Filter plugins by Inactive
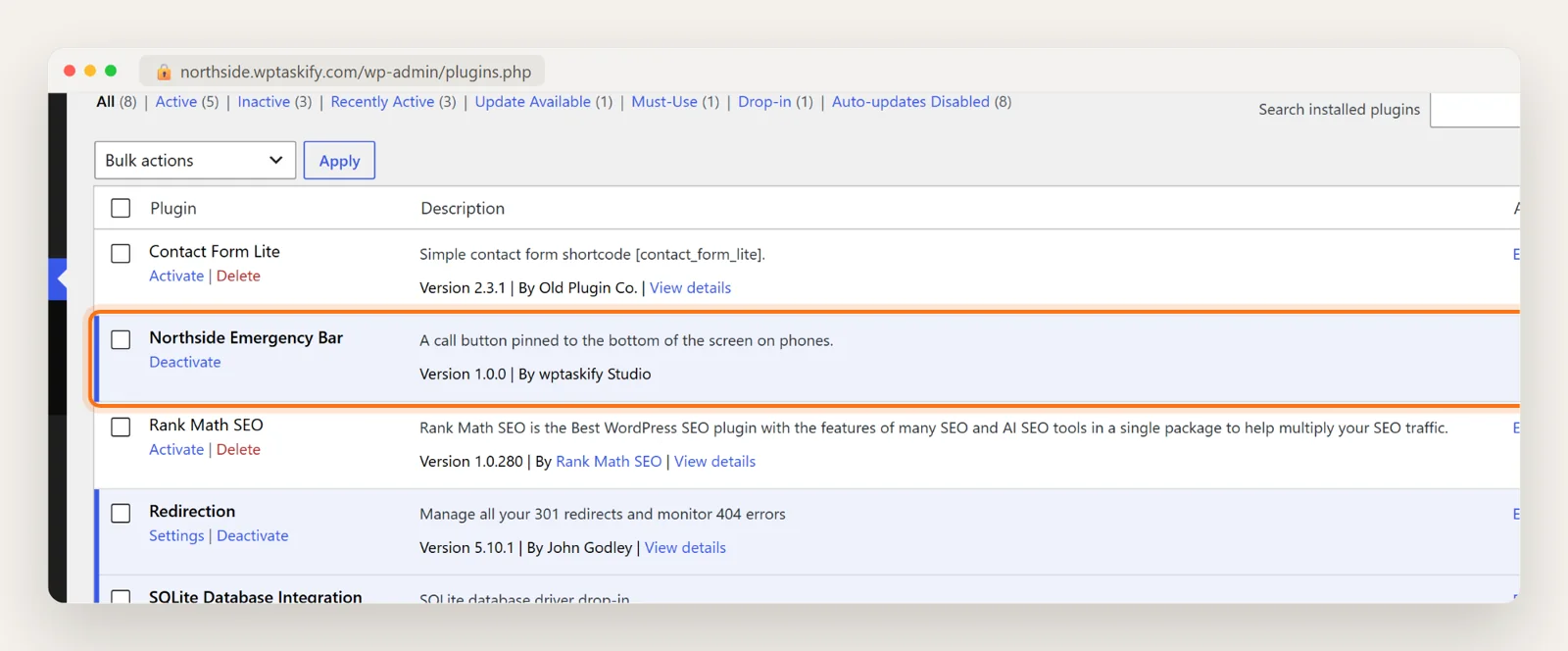Viewport: 1568px width, 651px height. point(264,101)
